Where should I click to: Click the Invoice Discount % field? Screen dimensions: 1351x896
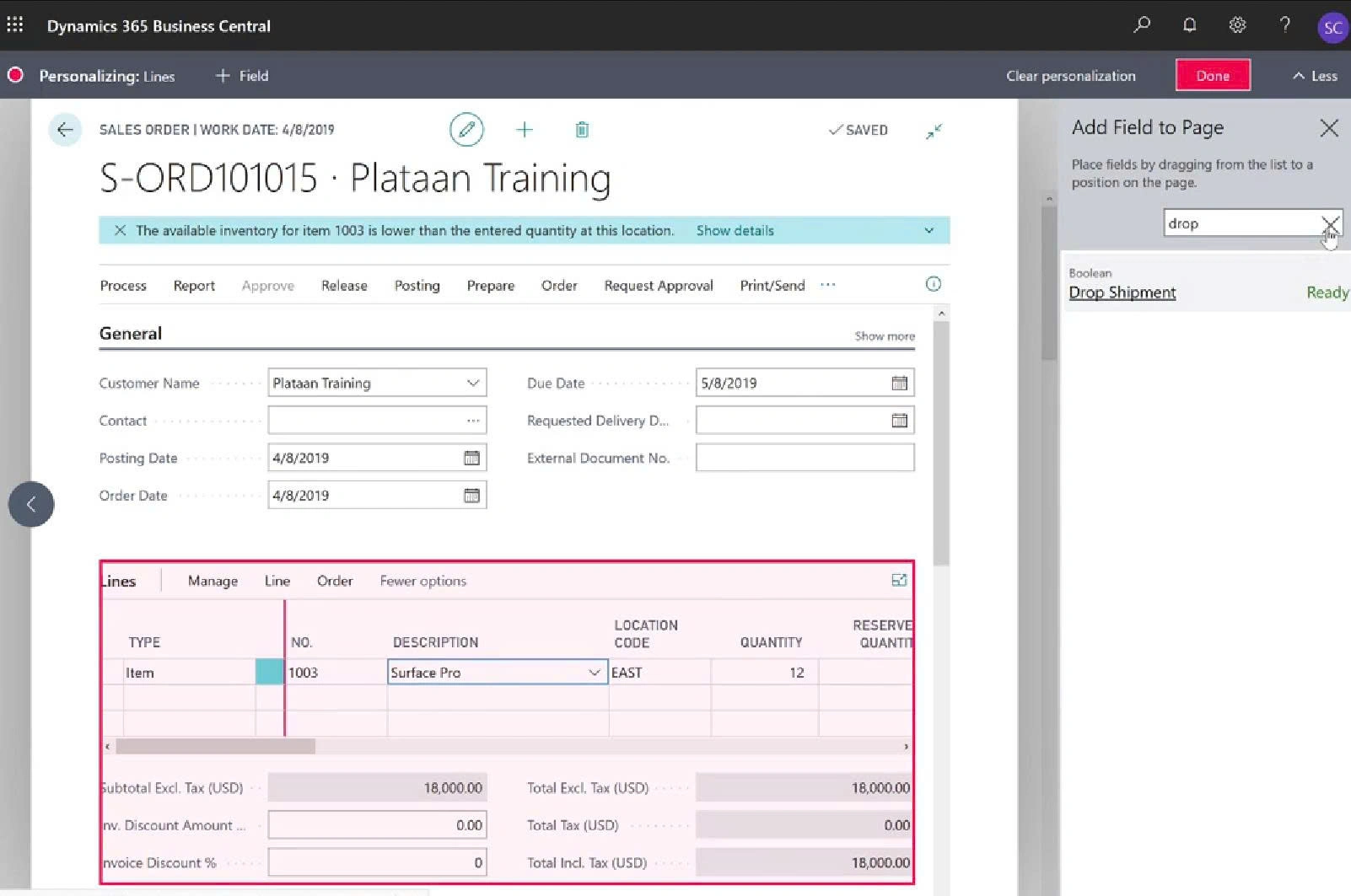(377, 862)
